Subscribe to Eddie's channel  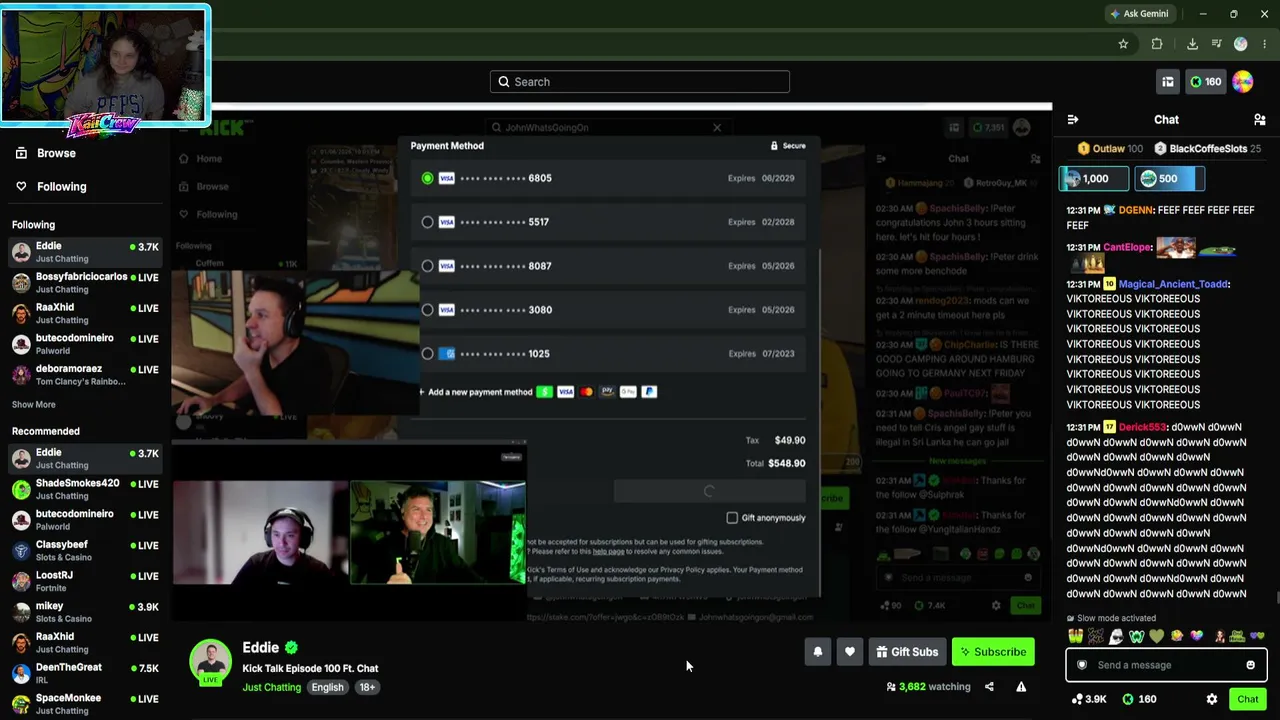[993, 652]
